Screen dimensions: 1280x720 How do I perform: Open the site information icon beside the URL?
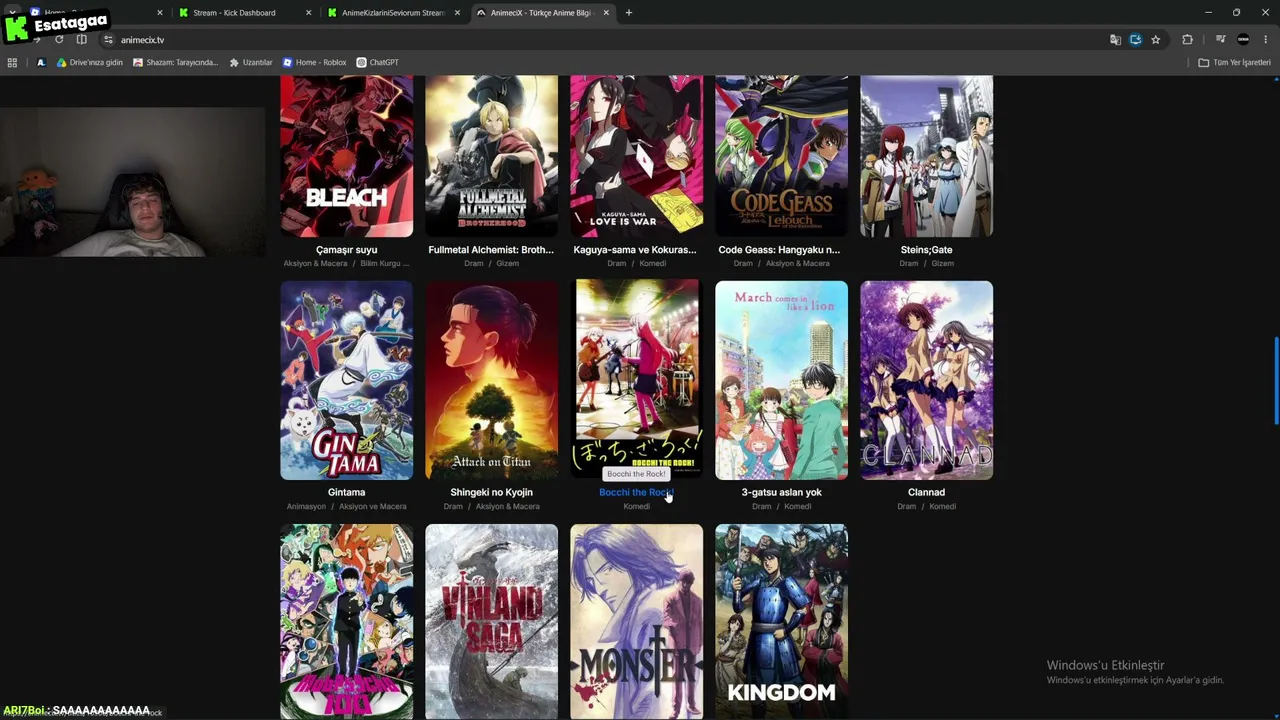[108, 40]
